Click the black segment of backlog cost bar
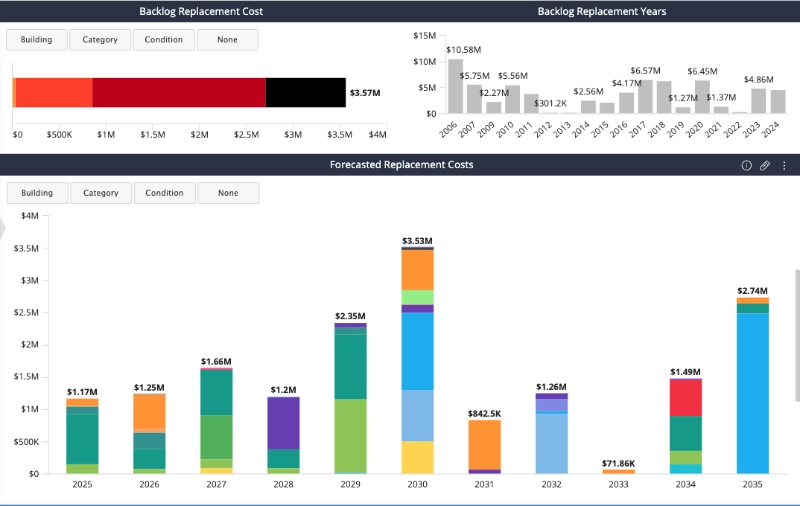Image resolution: width=800 pixels, height=506 pixels. (x=306, y=92)
